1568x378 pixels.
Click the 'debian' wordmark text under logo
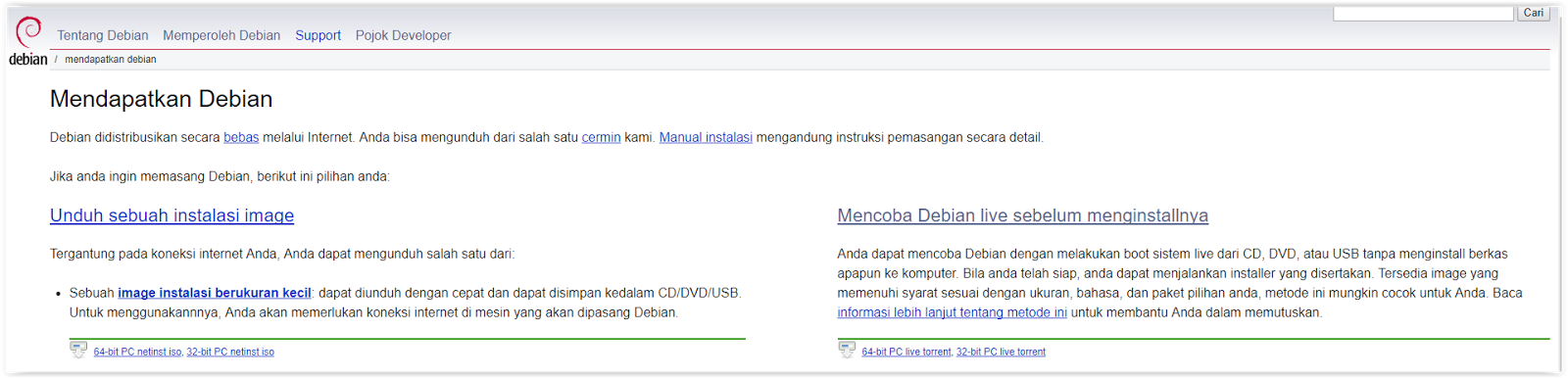[28, 59]
